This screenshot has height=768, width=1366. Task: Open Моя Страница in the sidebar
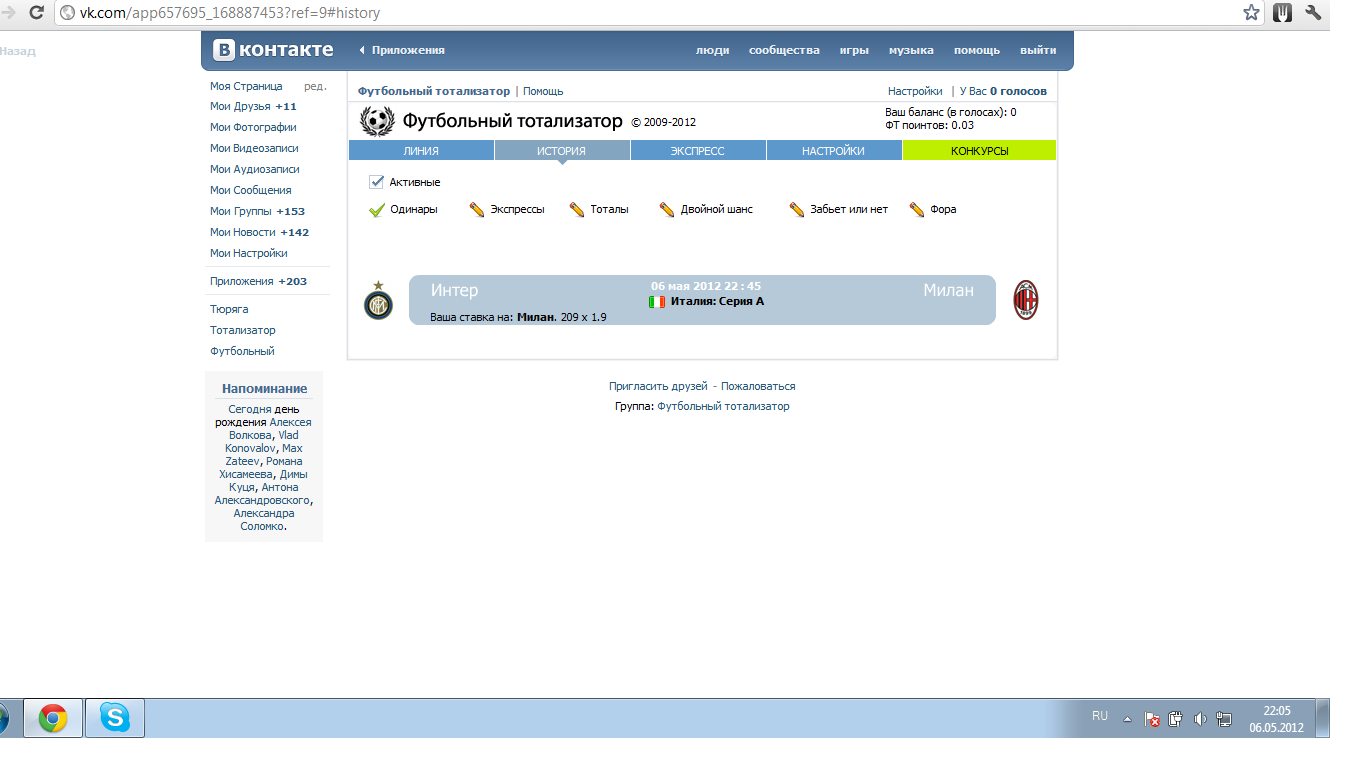[246, 86]
